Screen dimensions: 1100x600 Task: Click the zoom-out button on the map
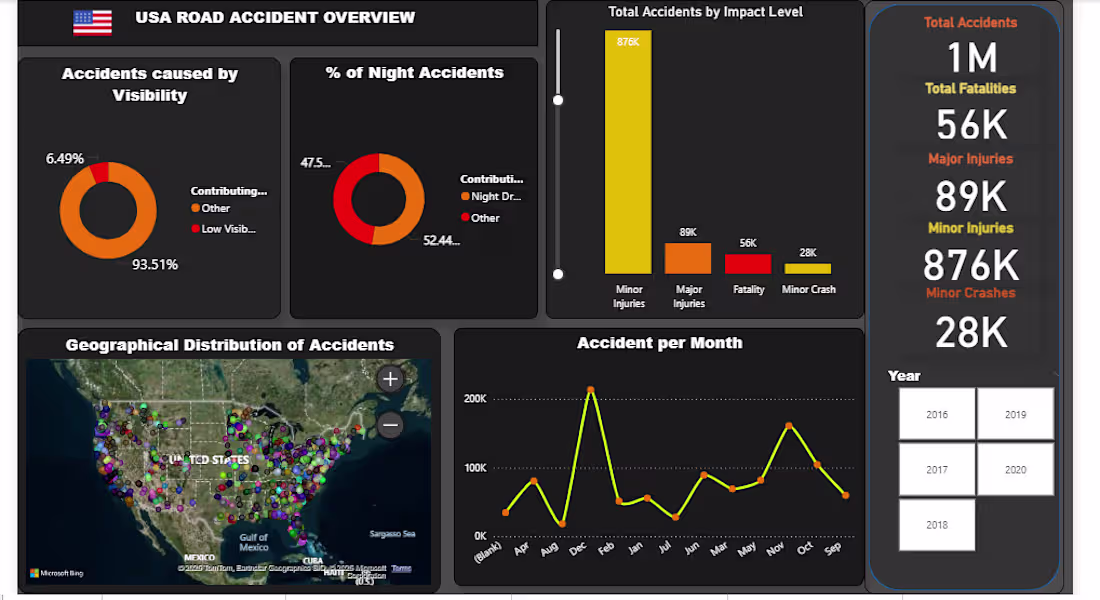coord(390,424)
